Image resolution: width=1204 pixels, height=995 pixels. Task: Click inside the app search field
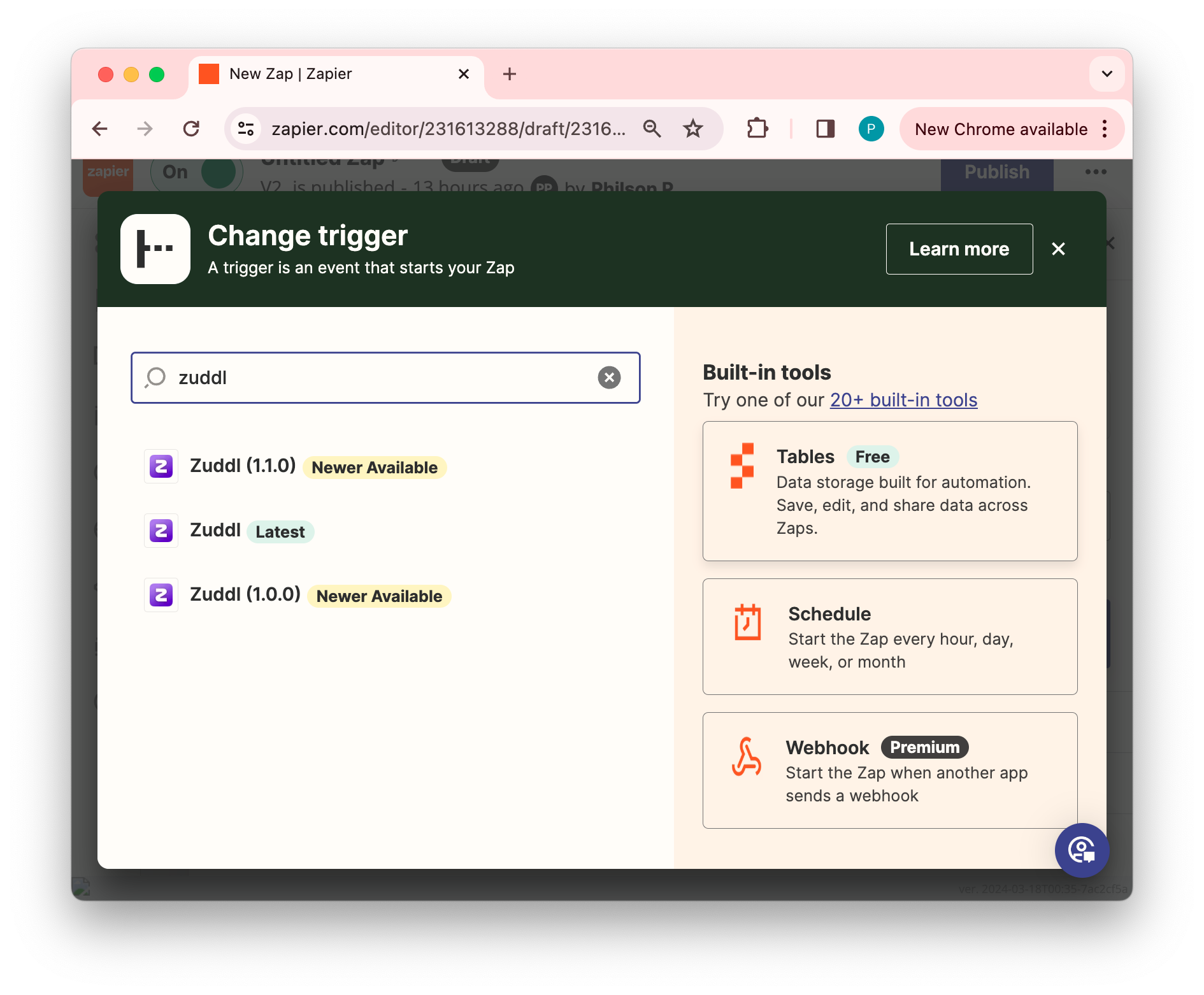(x=382, y=378)
